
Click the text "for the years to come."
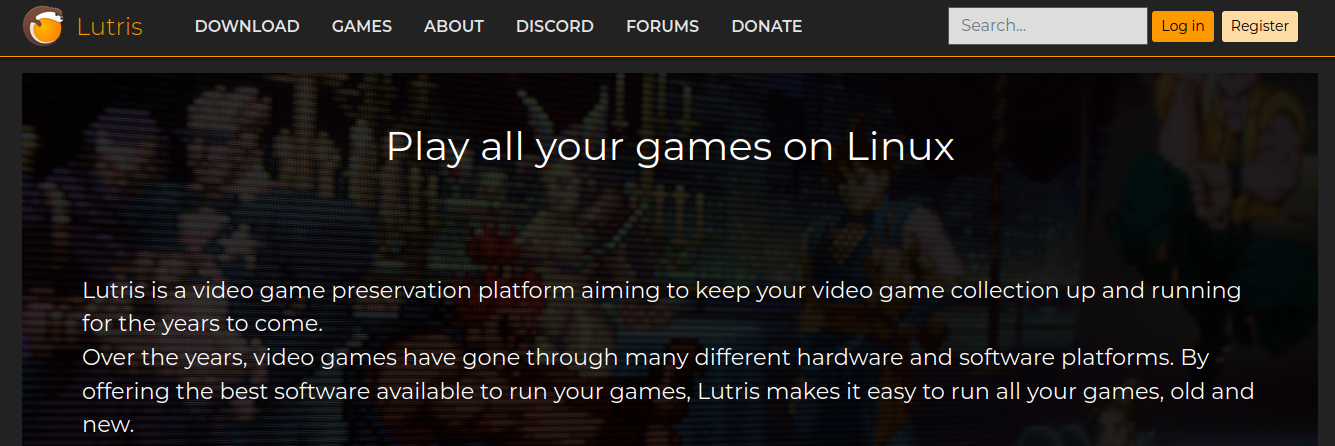203,324
